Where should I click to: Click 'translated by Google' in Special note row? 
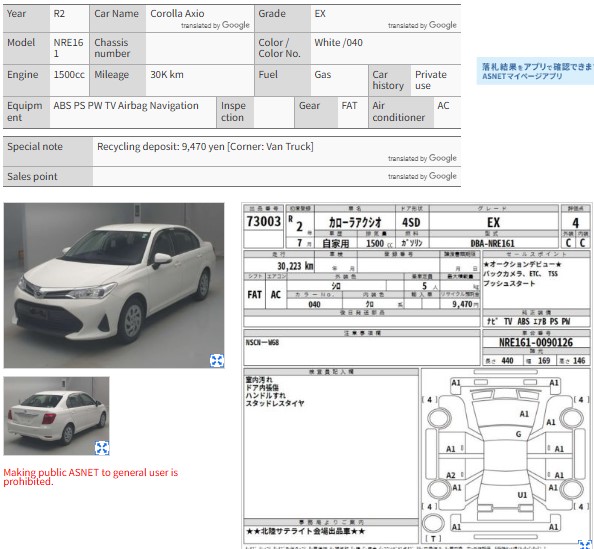click(422, 158)
